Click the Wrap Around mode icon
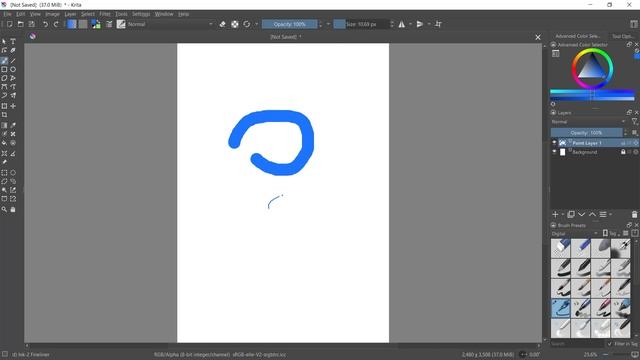 click(438, 24)
